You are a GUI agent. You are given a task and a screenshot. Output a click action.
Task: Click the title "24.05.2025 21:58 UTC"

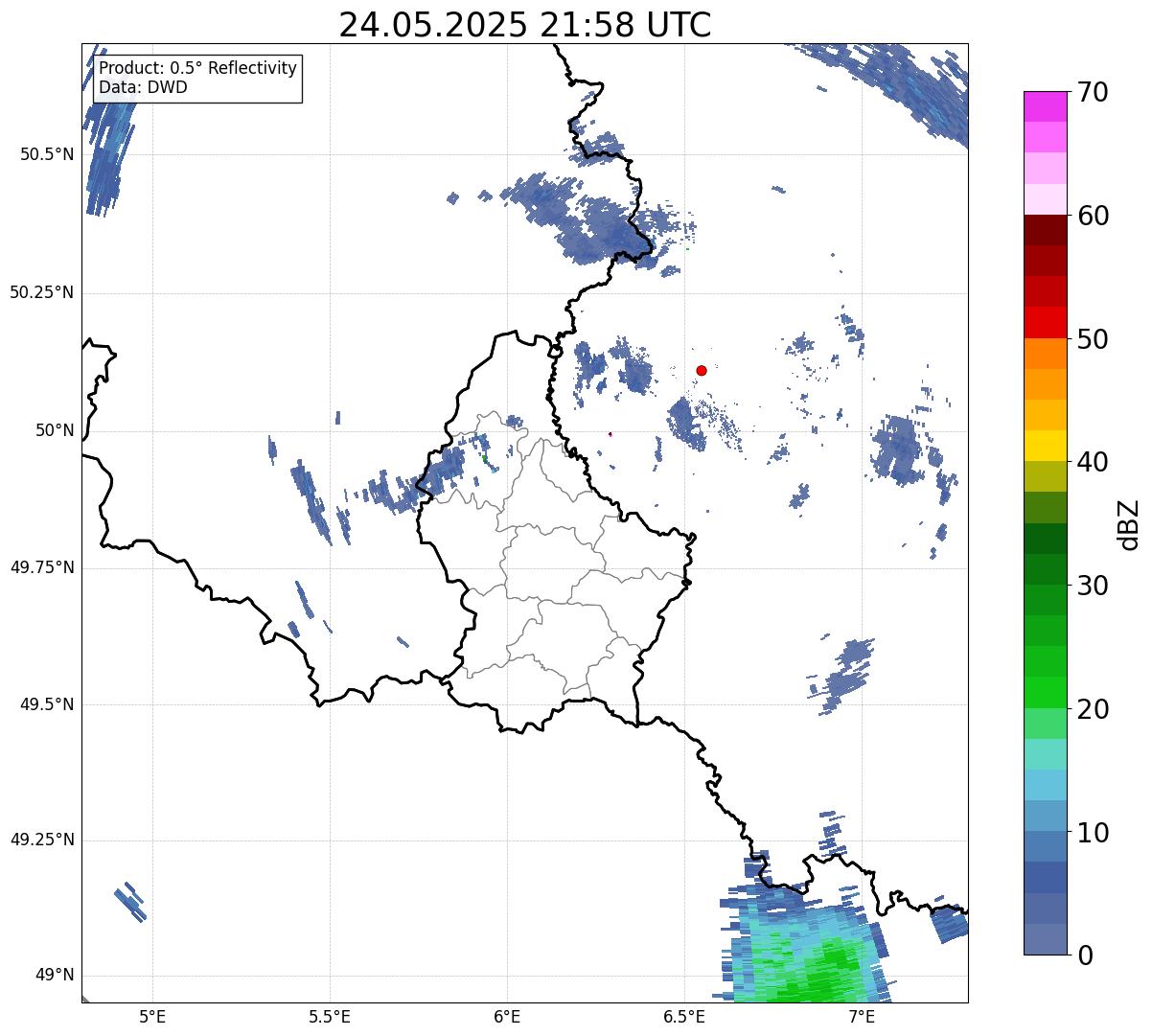525,24
